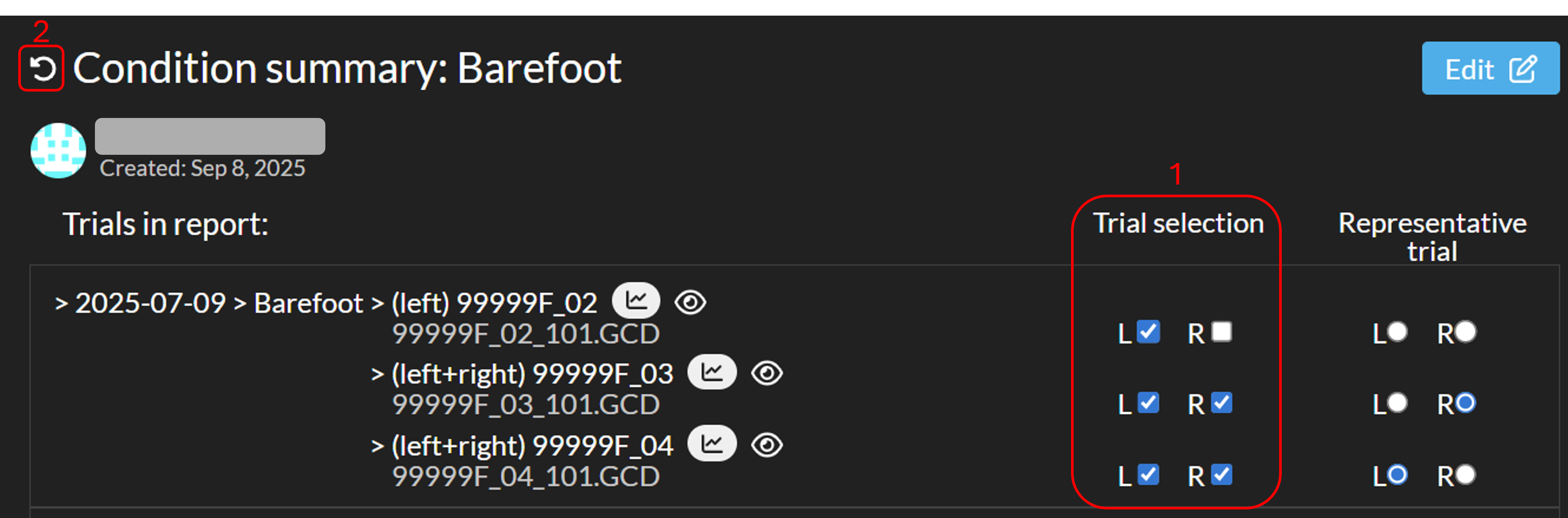Screen dimensions: 1568x518
Task: Click the Edit button
Action: [x=1489, y=69]
